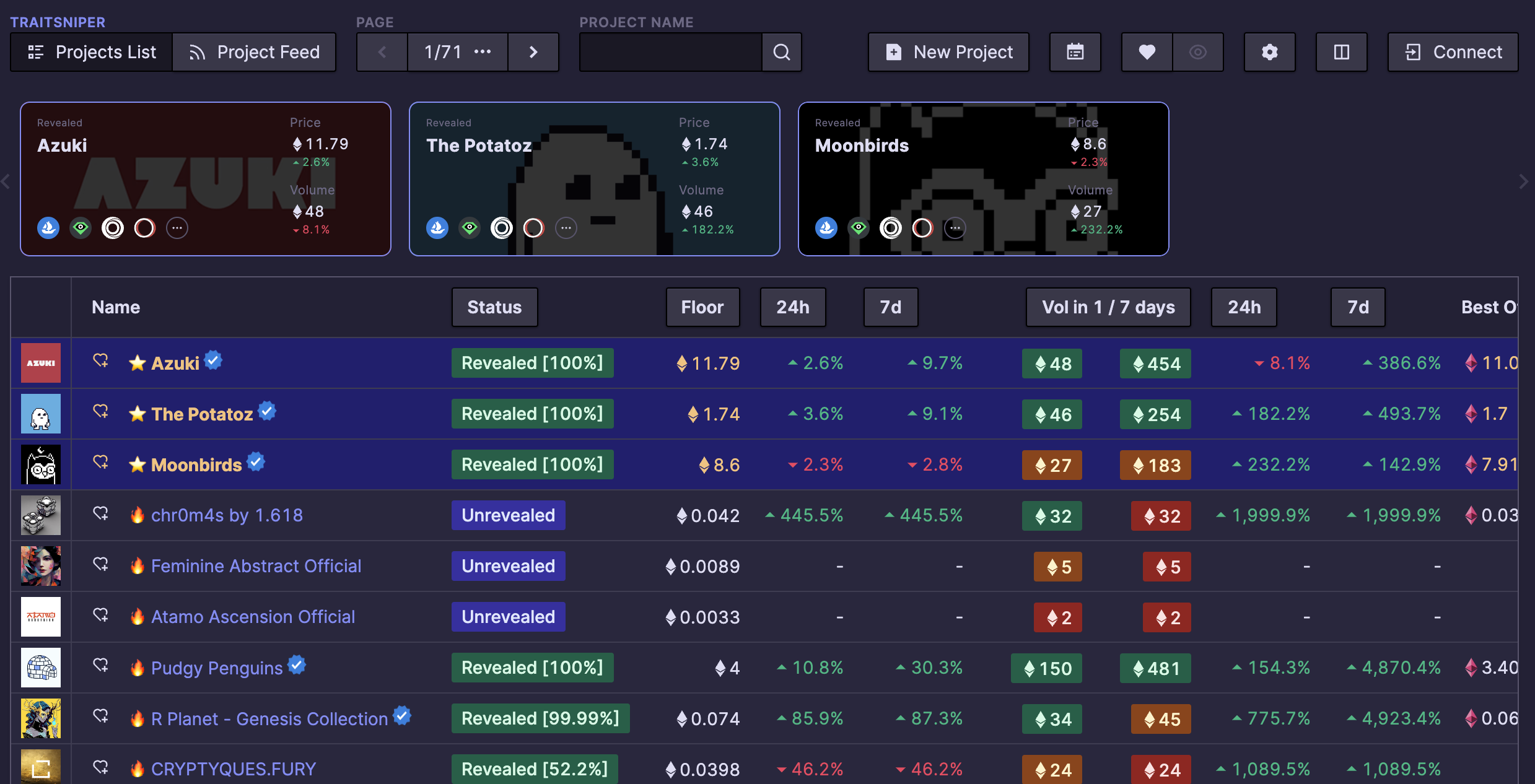Favorite Moonbirds with heart toggle
Image resolution: width=1535 pixels, height=784 pixels.
pyautogui.click(x=100, y=462)
